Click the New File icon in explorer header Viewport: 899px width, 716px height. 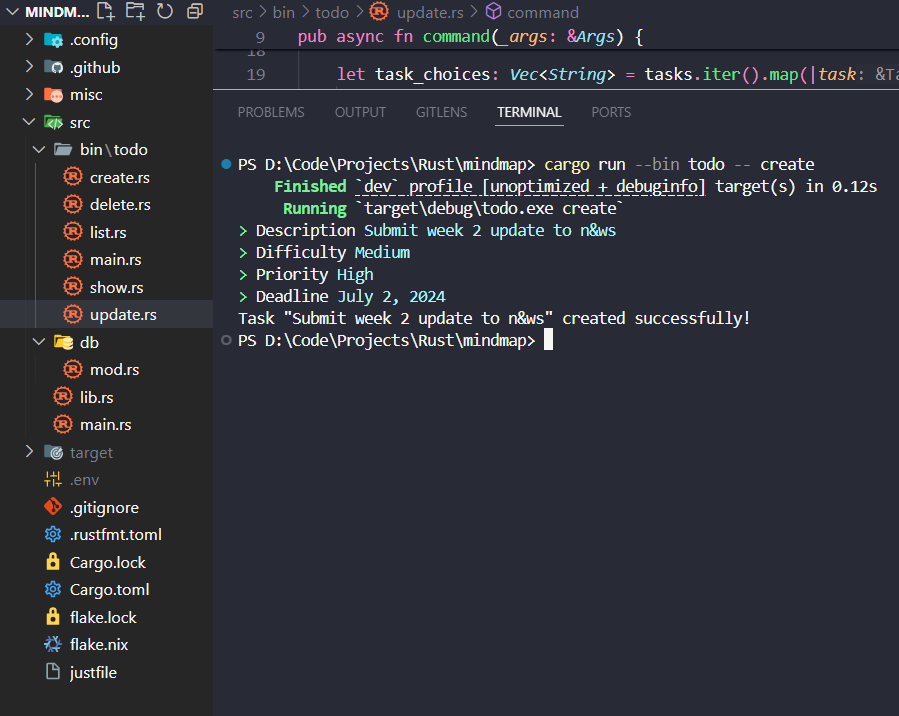click(x=106, y=11)
